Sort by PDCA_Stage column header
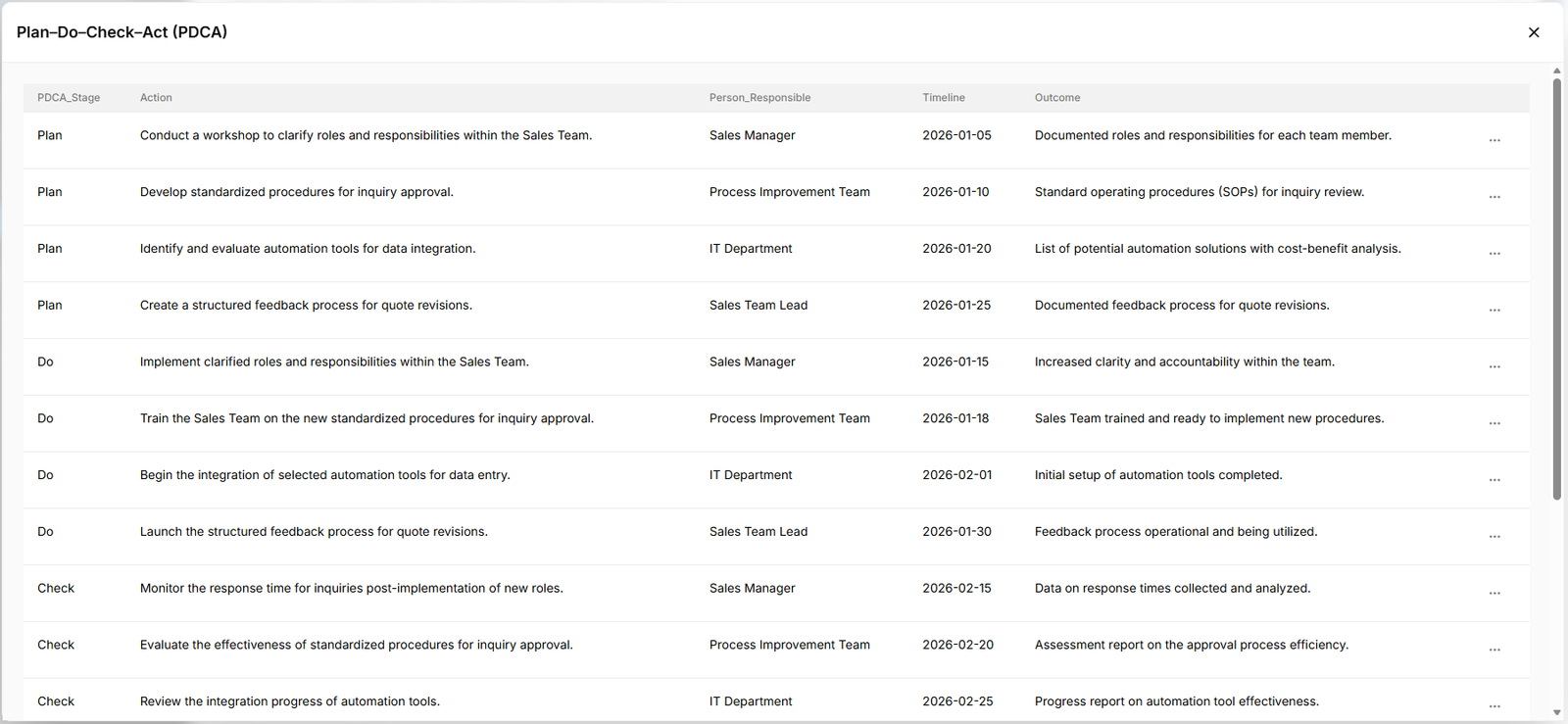 point(69,98)
